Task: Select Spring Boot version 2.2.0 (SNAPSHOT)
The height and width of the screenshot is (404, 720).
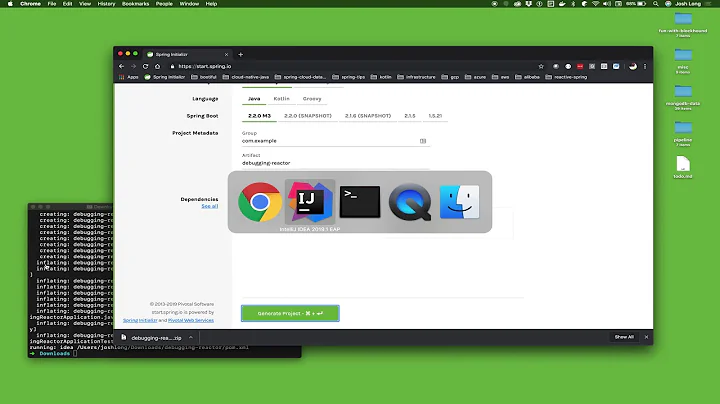Action: (307, 115)
